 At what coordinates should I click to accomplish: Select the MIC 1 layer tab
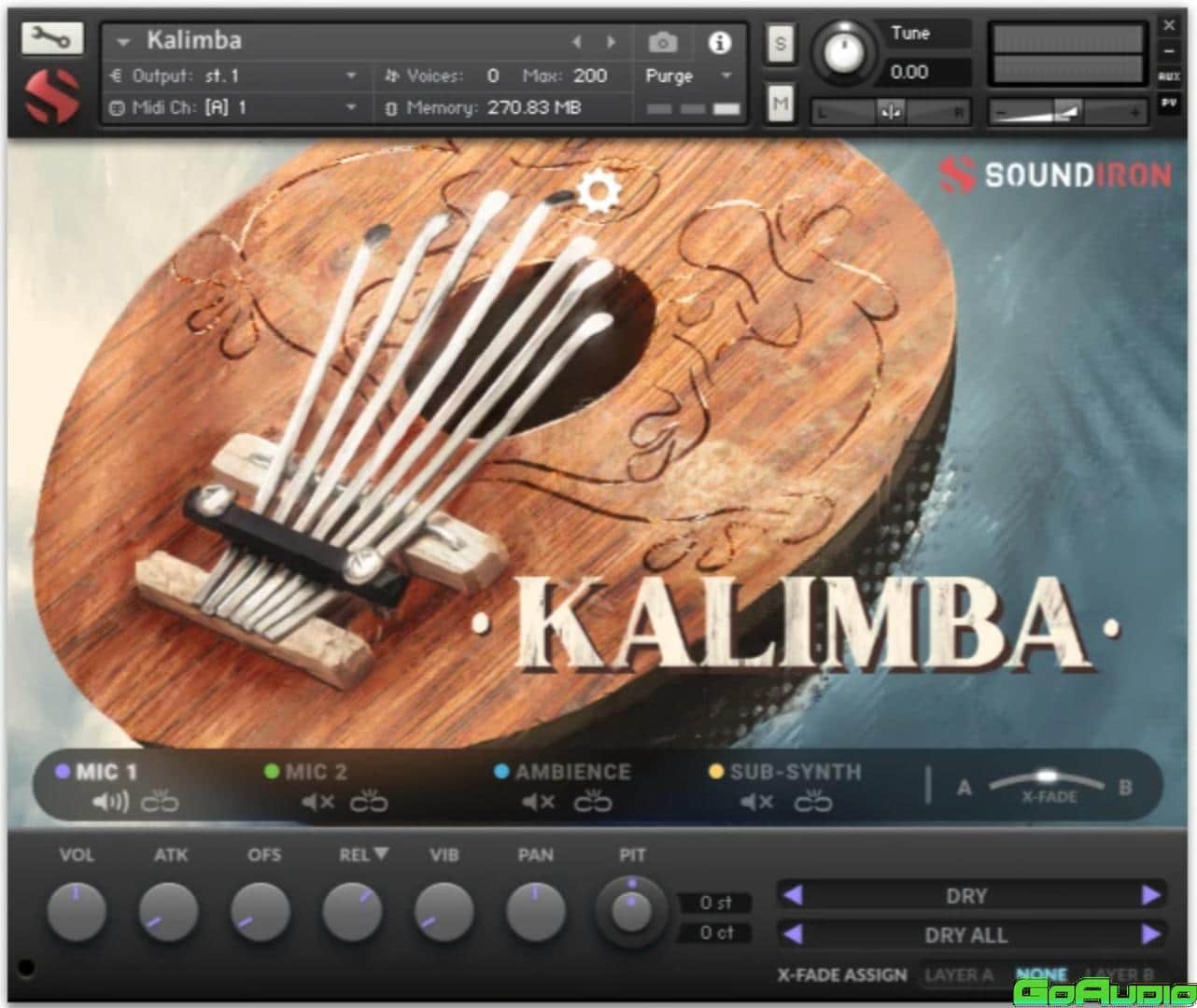[x=105, y=772]
